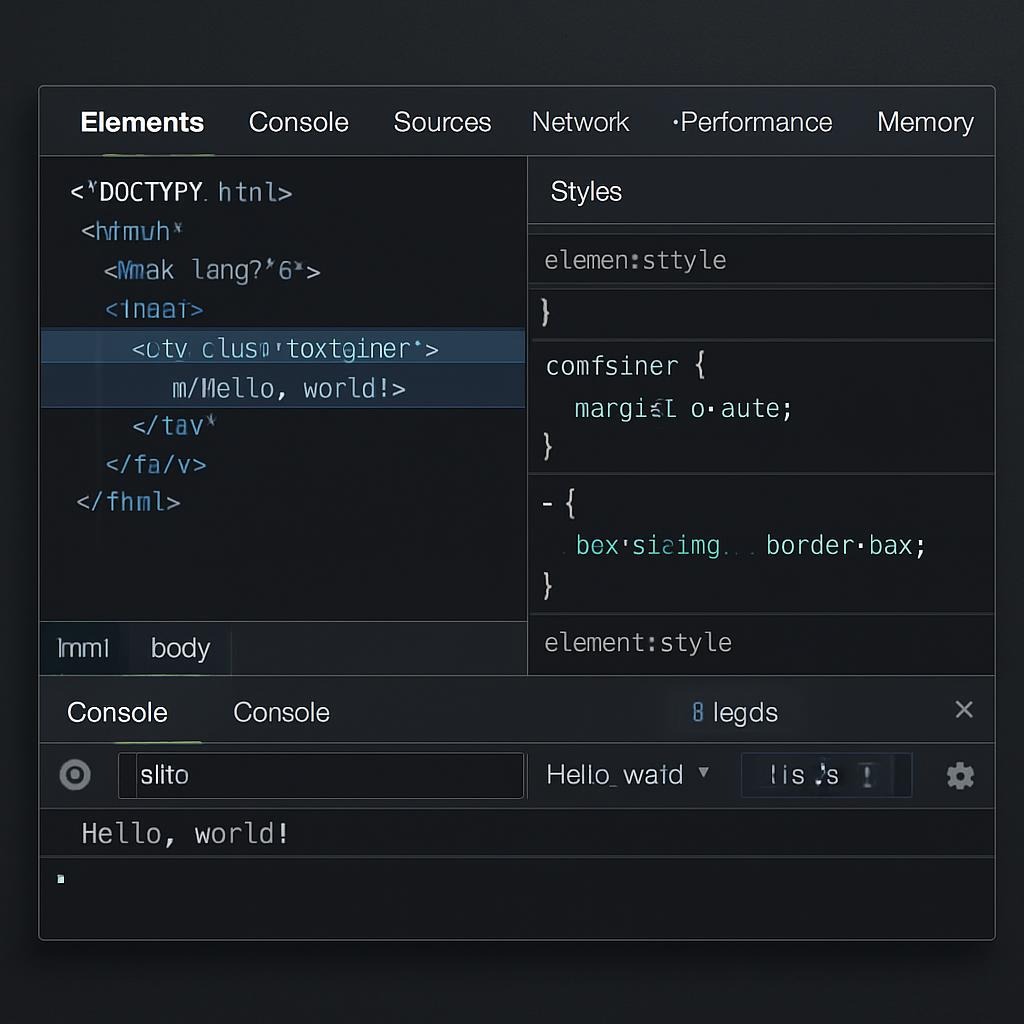Click the 8 legds issues counter

pos(735,712)
